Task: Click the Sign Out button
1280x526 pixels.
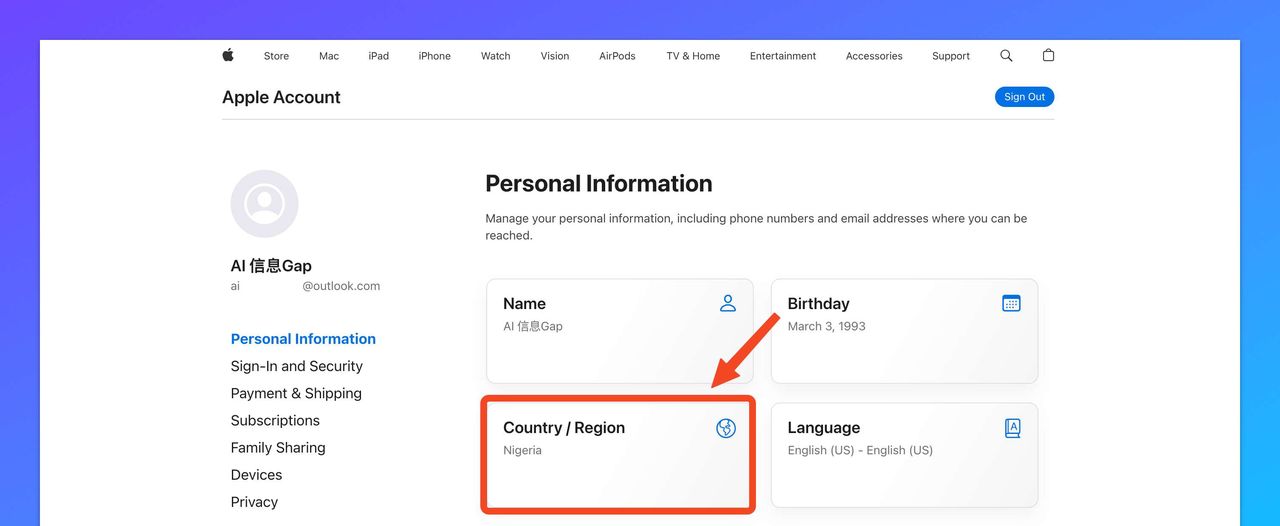Action: 1024,97
